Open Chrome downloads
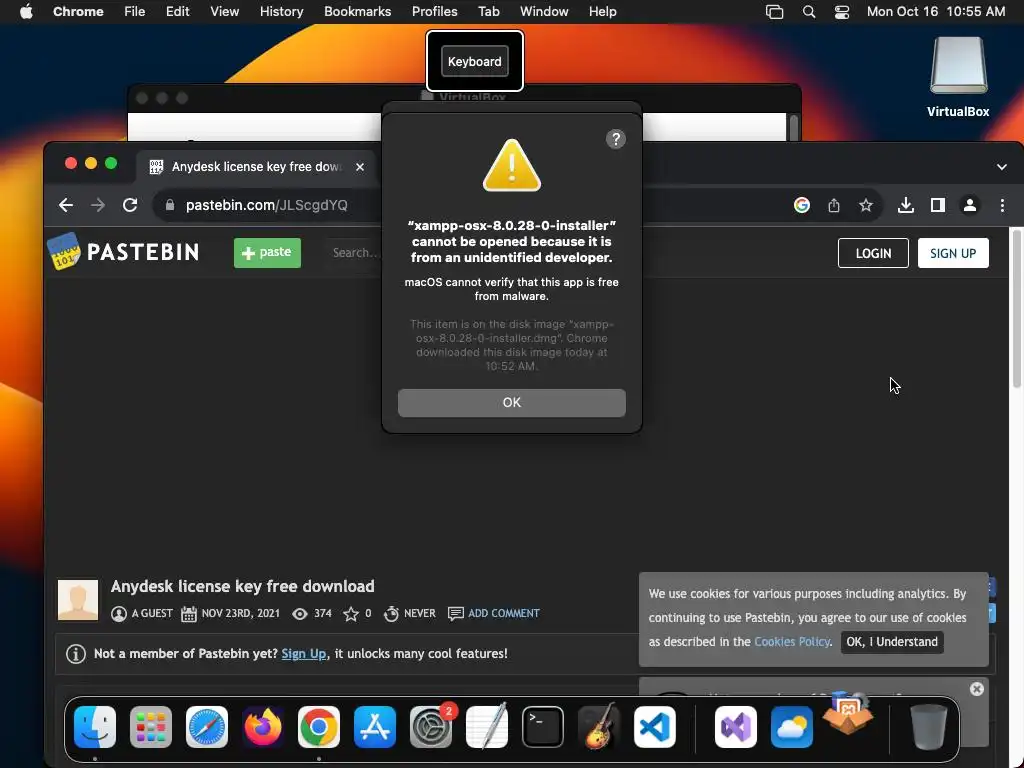 tap(905, 205)
